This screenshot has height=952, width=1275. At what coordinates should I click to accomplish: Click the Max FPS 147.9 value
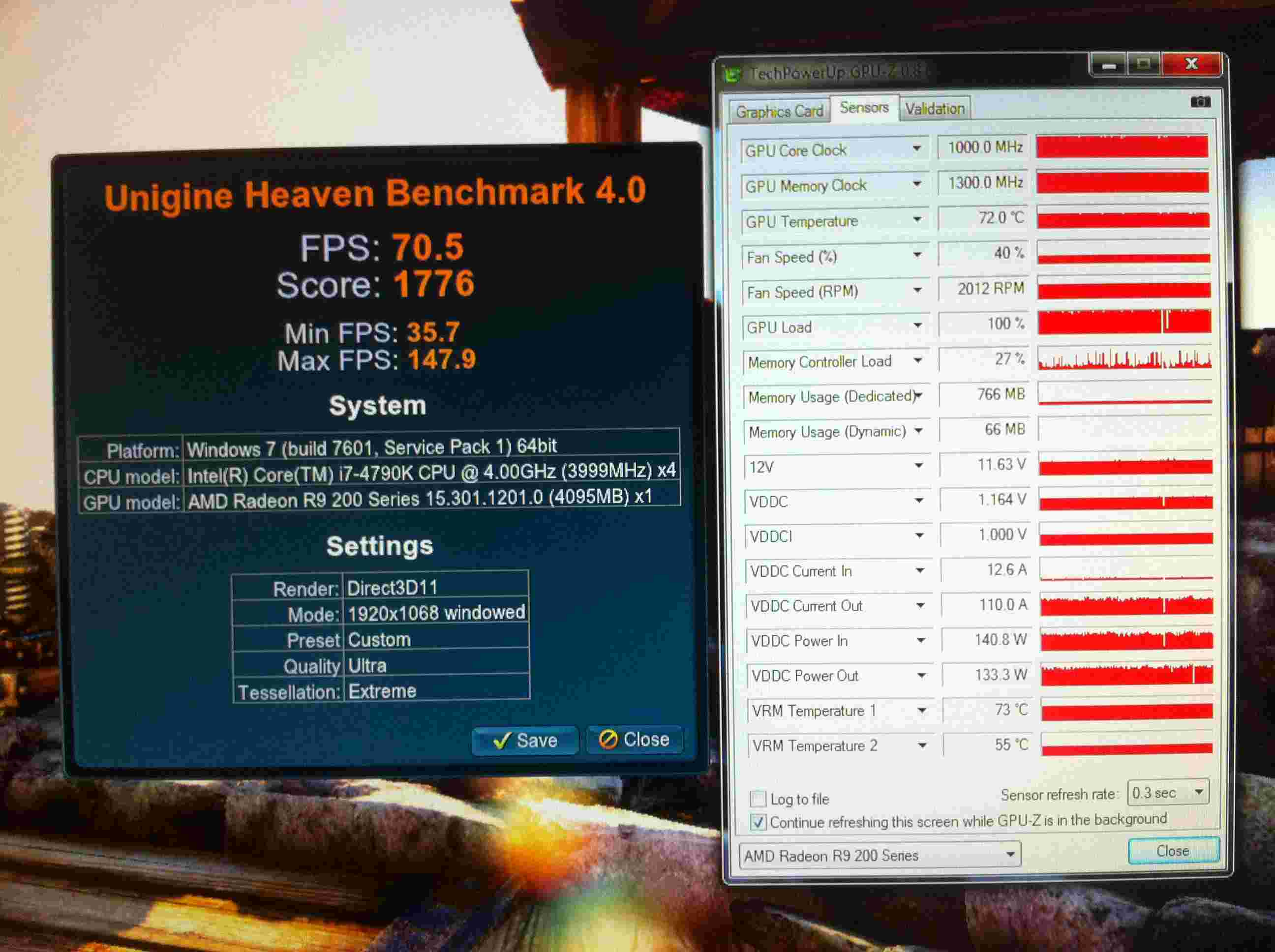click(442, 359)
